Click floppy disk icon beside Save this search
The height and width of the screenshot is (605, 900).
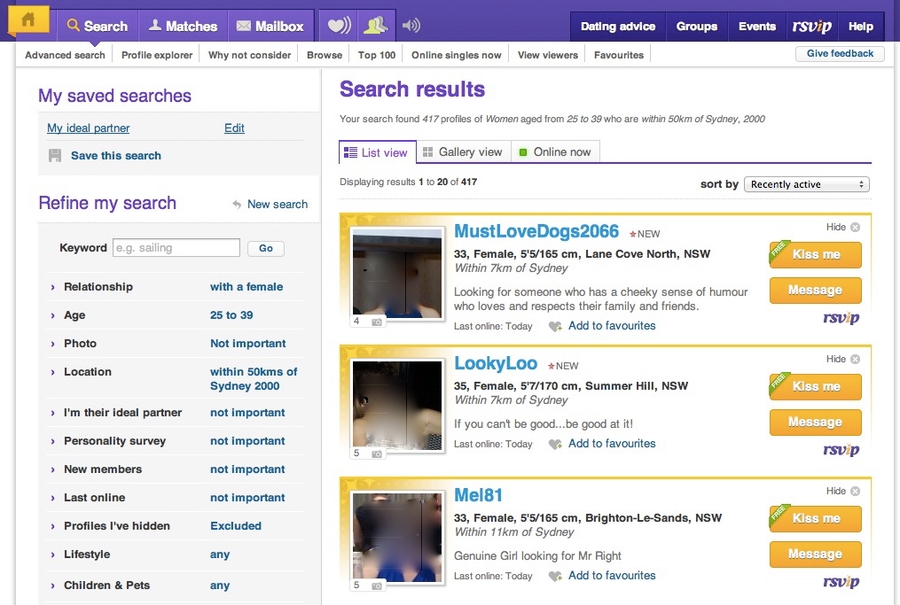(x=55, y=156)
